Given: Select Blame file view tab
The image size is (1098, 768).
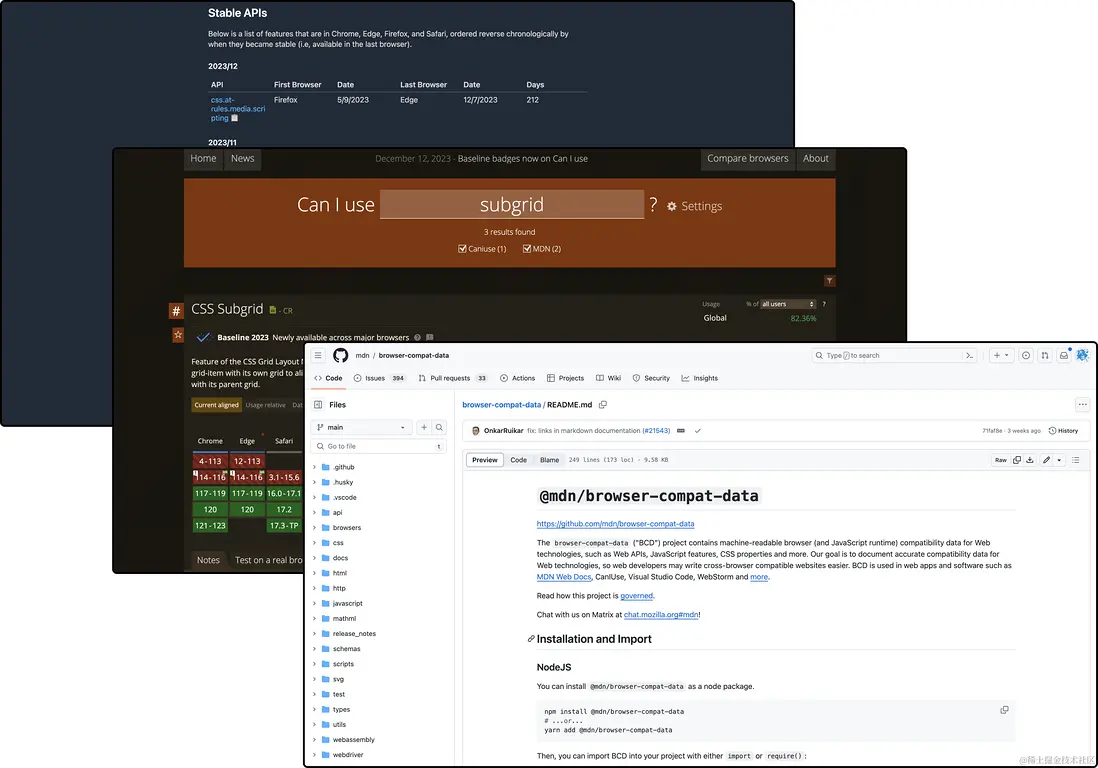Looking at the screenshot, I should 550,460.
